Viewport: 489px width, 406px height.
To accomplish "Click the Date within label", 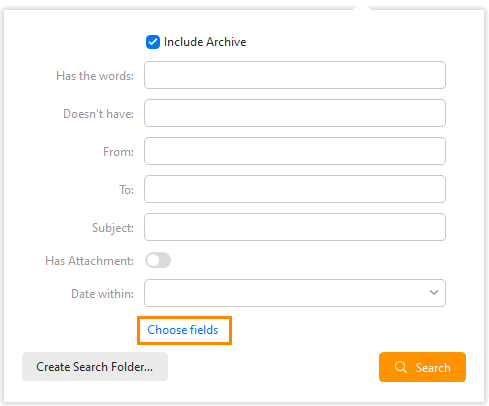I will tap(103, 294).
